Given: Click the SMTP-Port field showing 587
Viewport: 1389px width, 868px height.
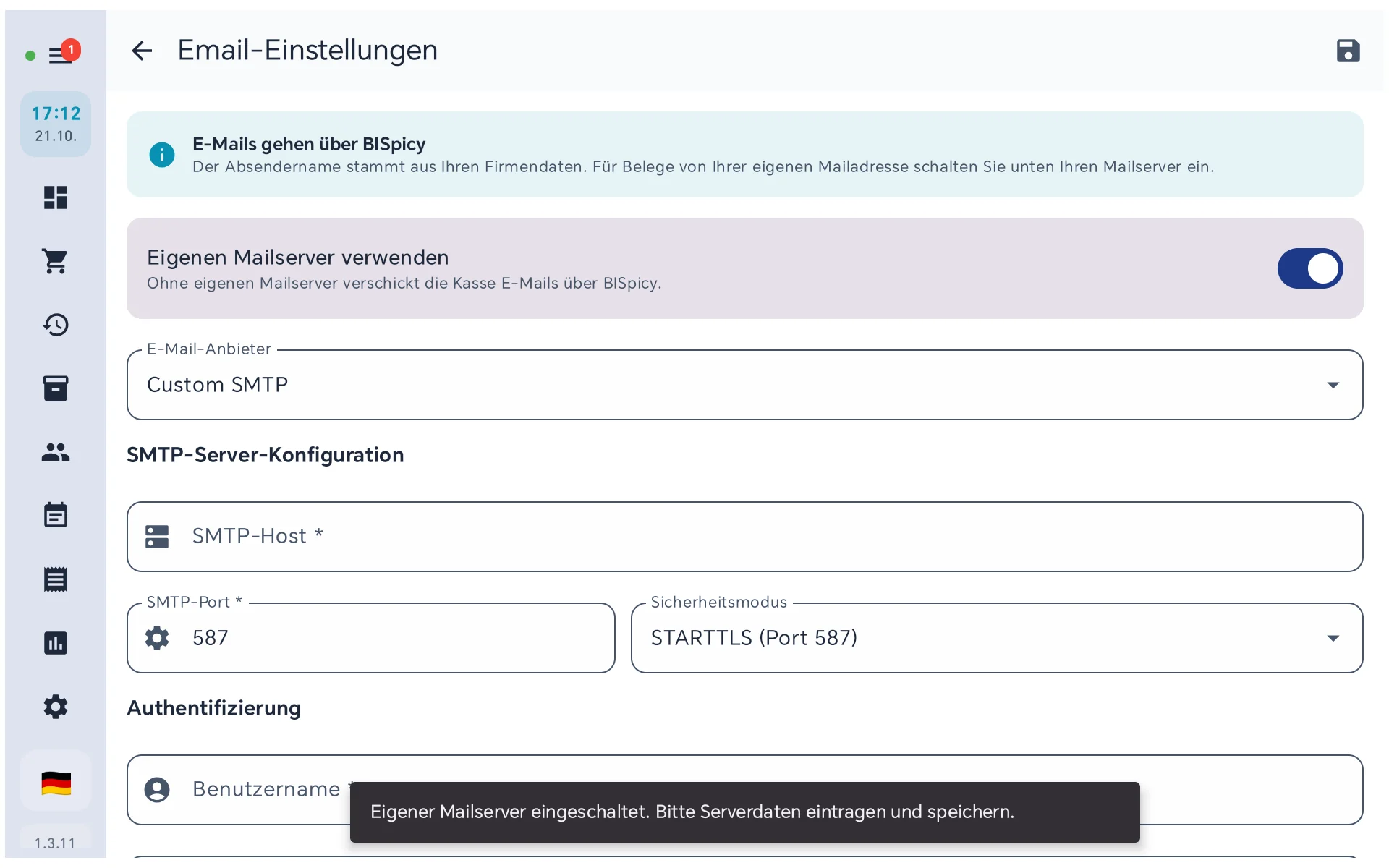Looking at the screenshot, I should pos(371,638).
